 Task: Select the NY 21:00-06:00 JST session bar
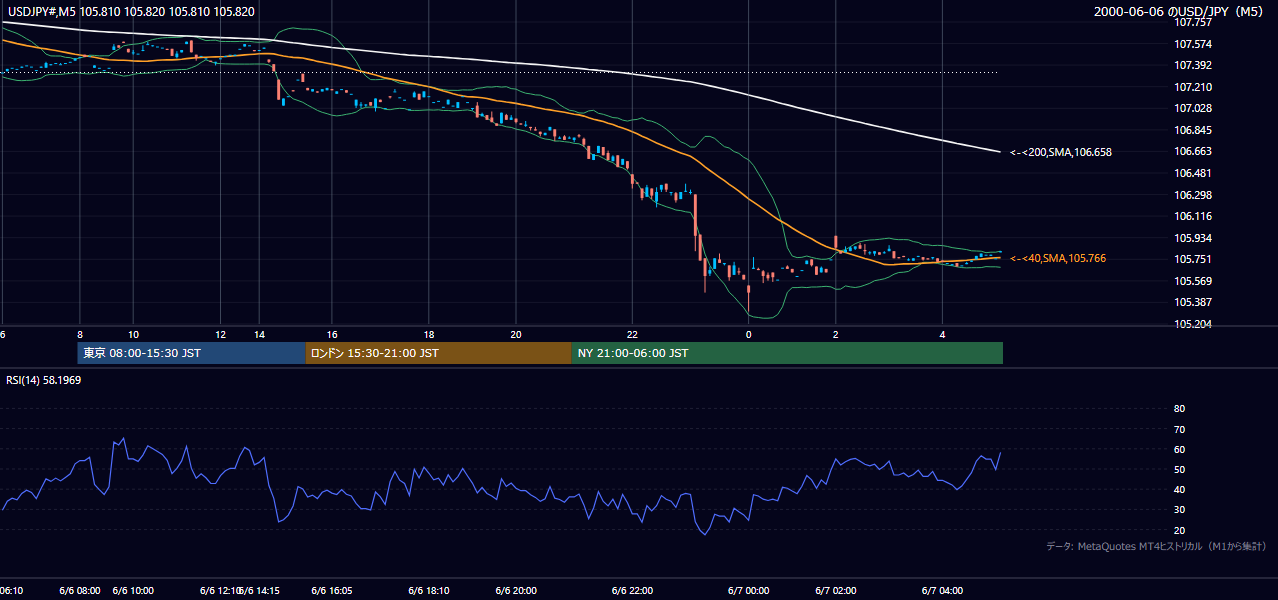tap(787, 353)
